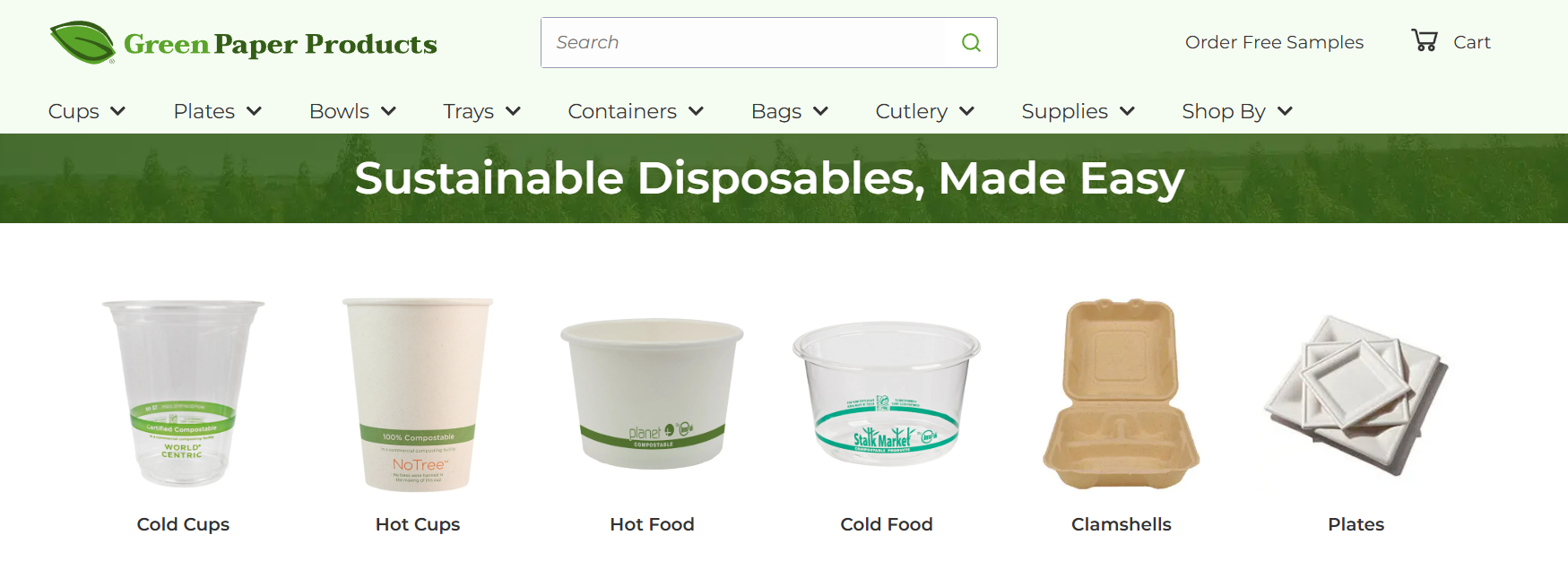Screen dimensions: 1568x561
Task: Expand the Containers dropdown menu
Action: point(636,111)
